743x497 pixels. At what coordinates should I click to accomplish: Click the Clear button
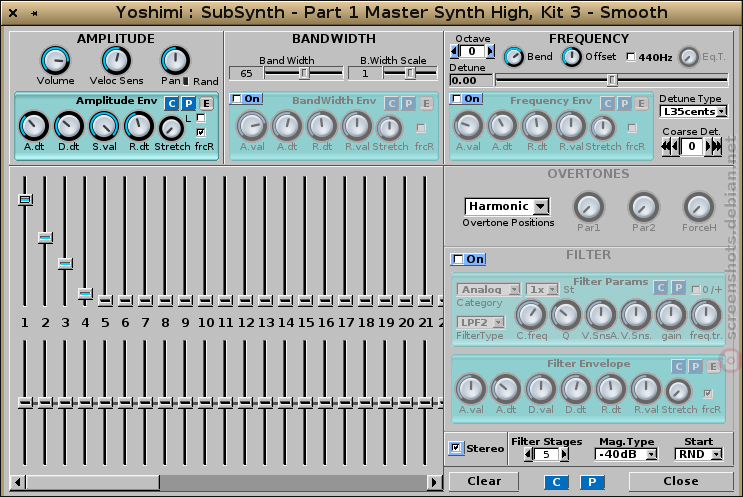pos(484,481)
